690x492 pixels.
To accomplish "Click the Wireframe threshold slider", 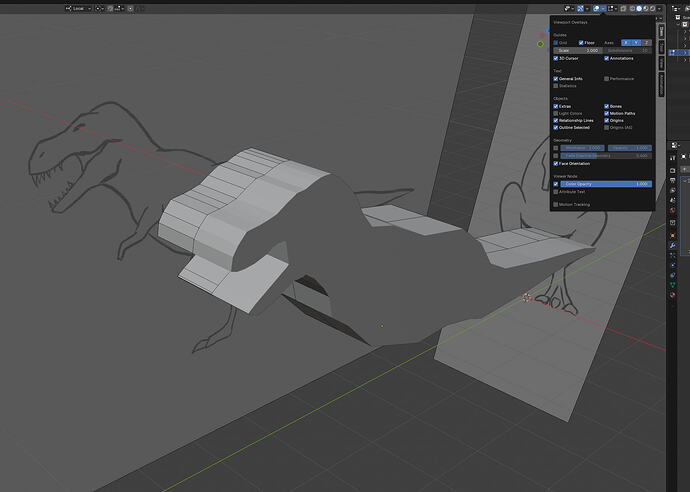I will click(x=582, y=148).
